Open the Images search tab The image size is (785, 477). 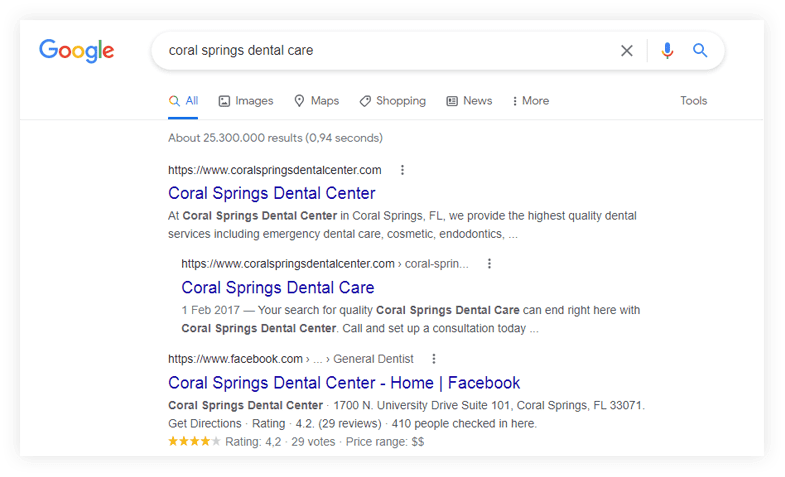pyautogui.click(x=246, y=101)
